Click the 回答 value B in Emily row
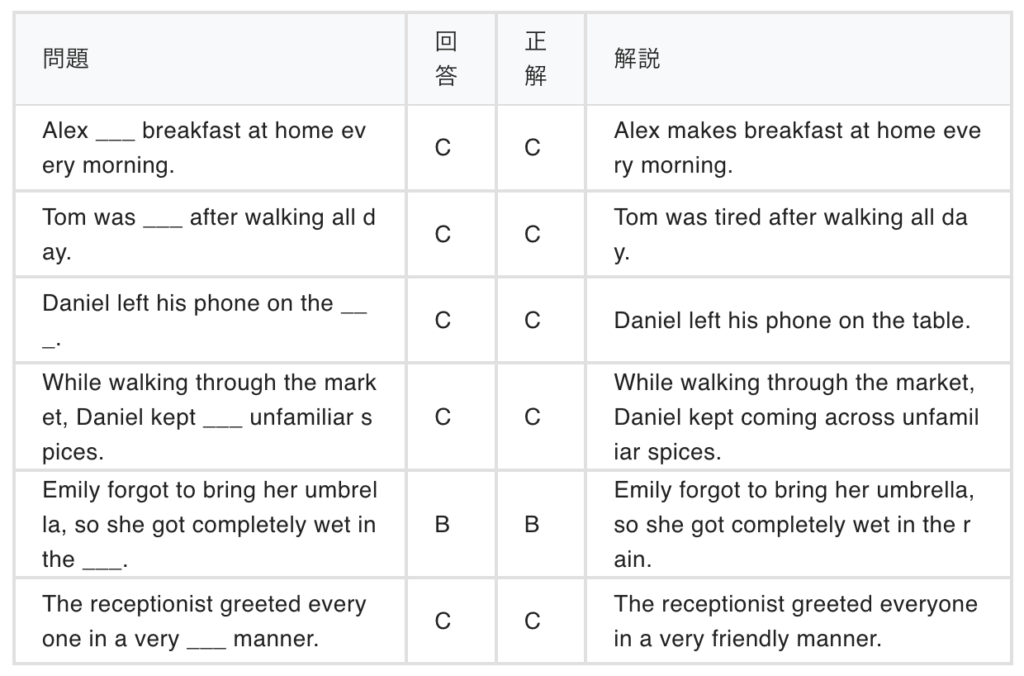1024x676 pixels. pyautogui.click(x=443, y=524)
